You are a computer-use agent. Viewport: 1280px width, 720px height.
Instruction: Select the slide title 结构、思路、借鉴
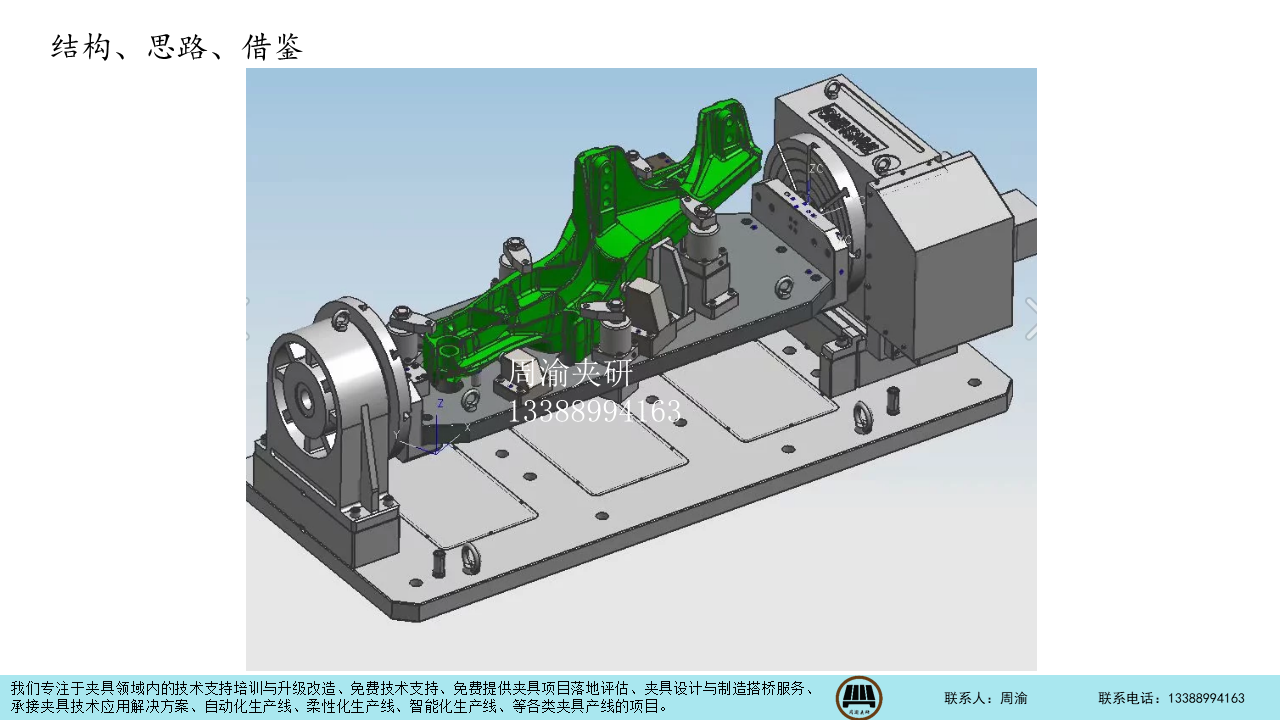177,47
